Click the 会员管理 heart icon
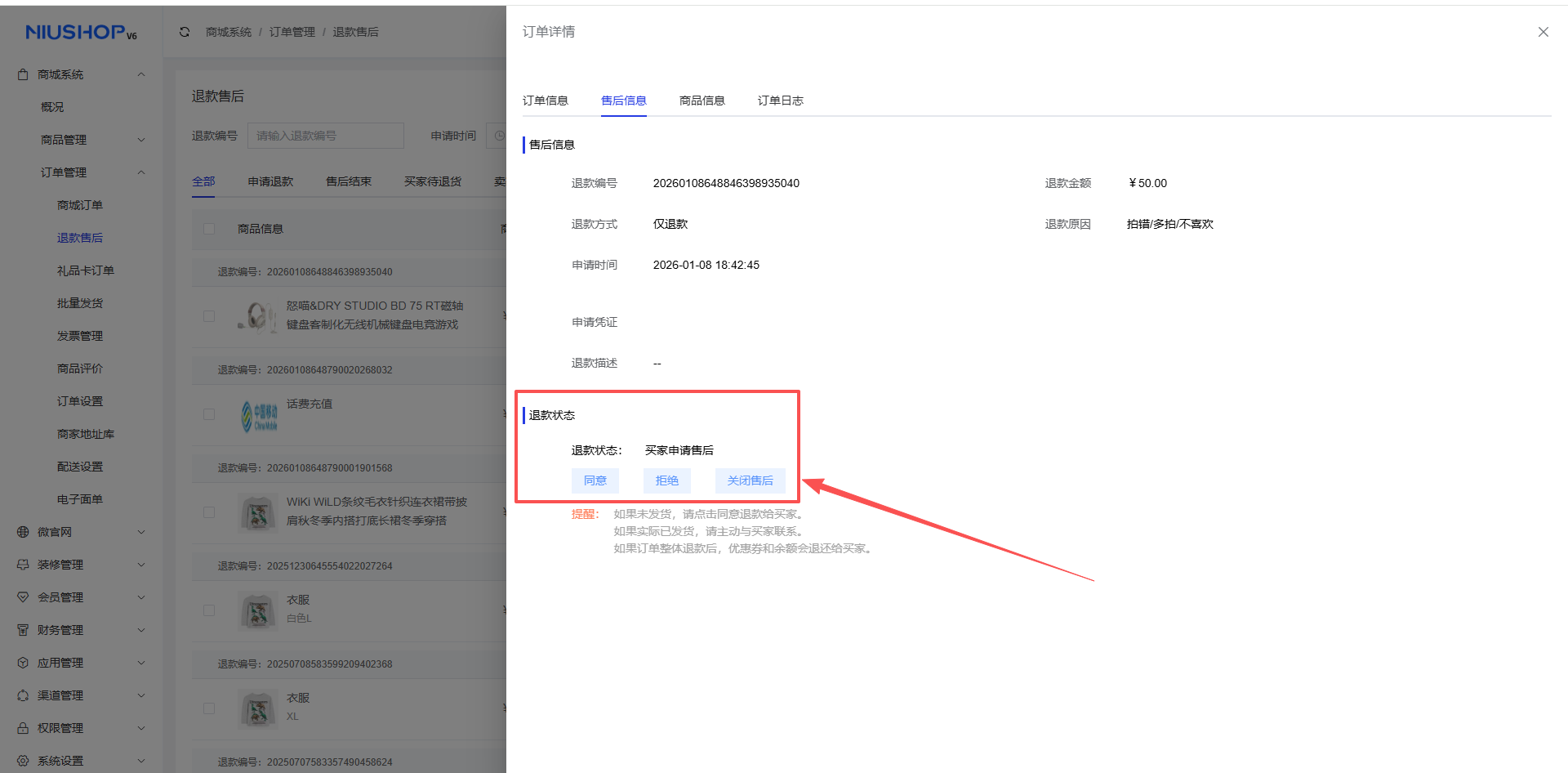The image size is (1568, 773). tap(23, 597)
